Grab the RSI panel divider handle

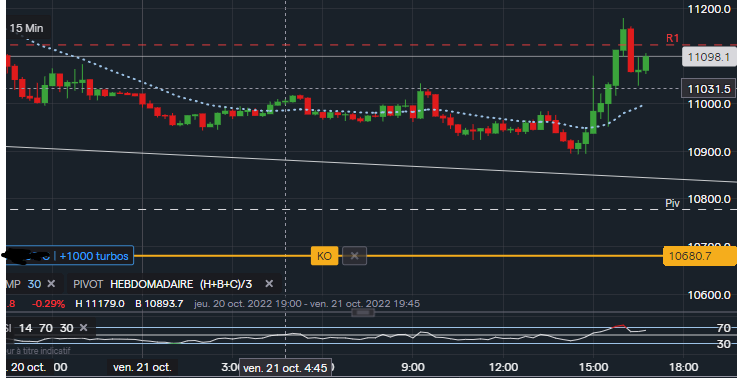(363, 313)
